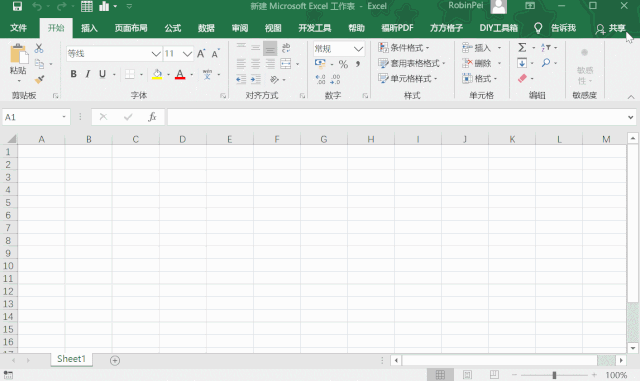Increase font size with large A icon
Image resolution: width=640 pixels, height=381 pixels.
[201, 53]
